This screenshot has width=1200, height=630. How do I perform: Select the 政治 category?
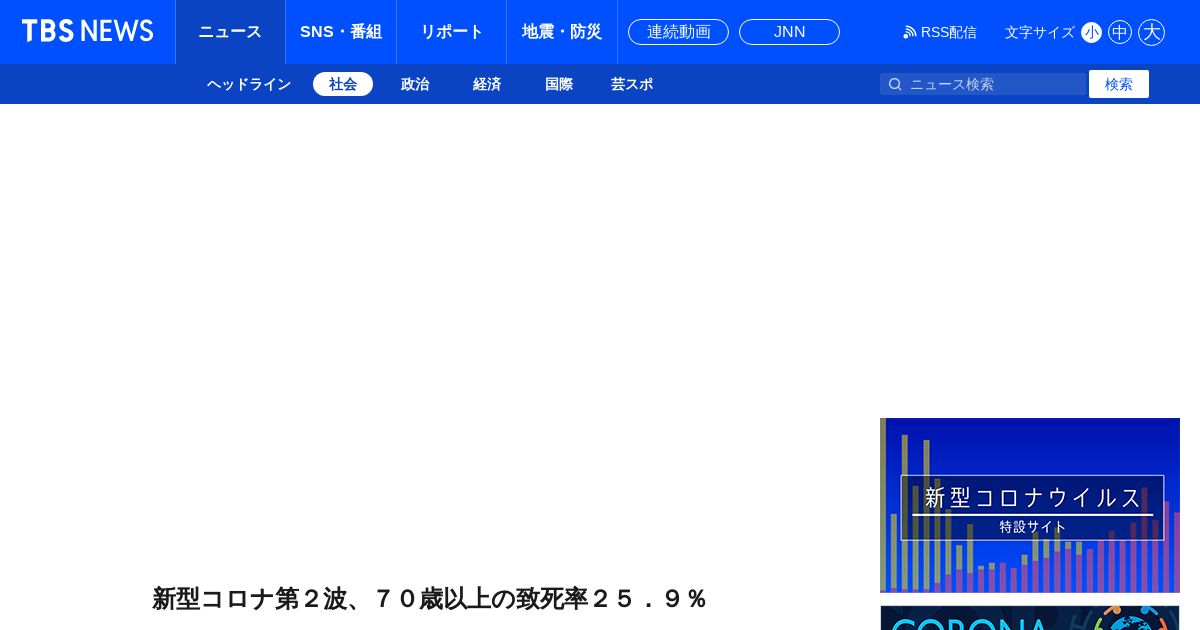pyautogui.click(x=415, y=84)
